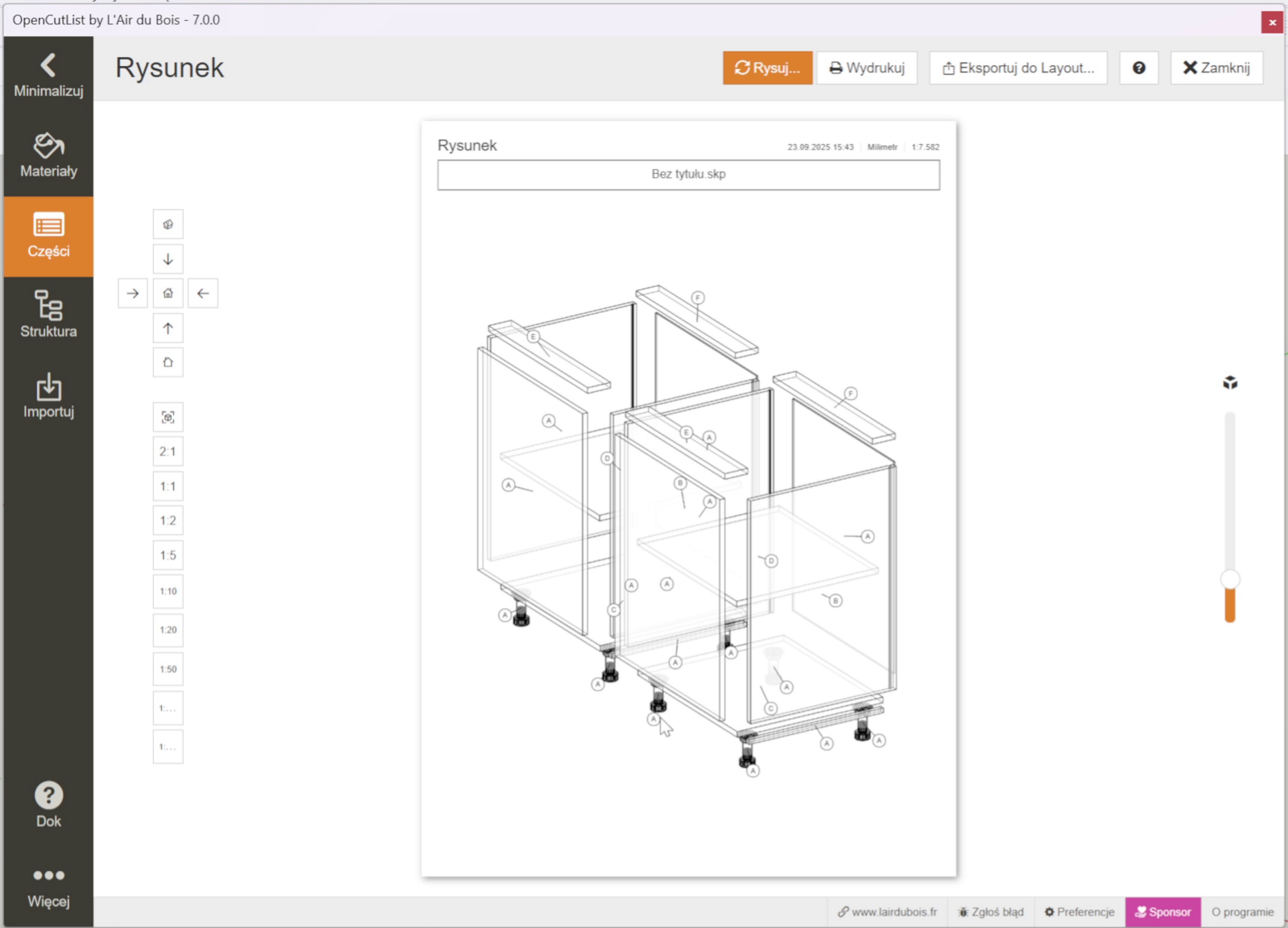The height and width of the screenshot is (928, 1288).
Task: Select the outlined house view icon
Action: pyautogui.click(x=167, y=362)
